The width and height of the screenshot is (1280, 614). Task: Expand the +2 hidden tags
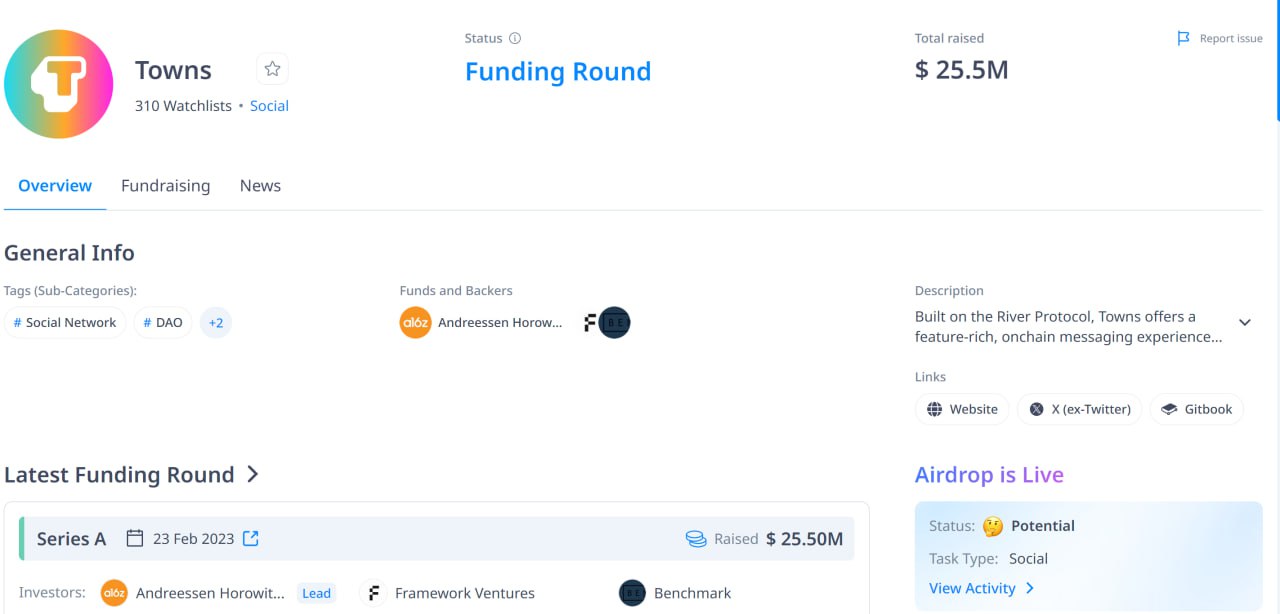216,323
